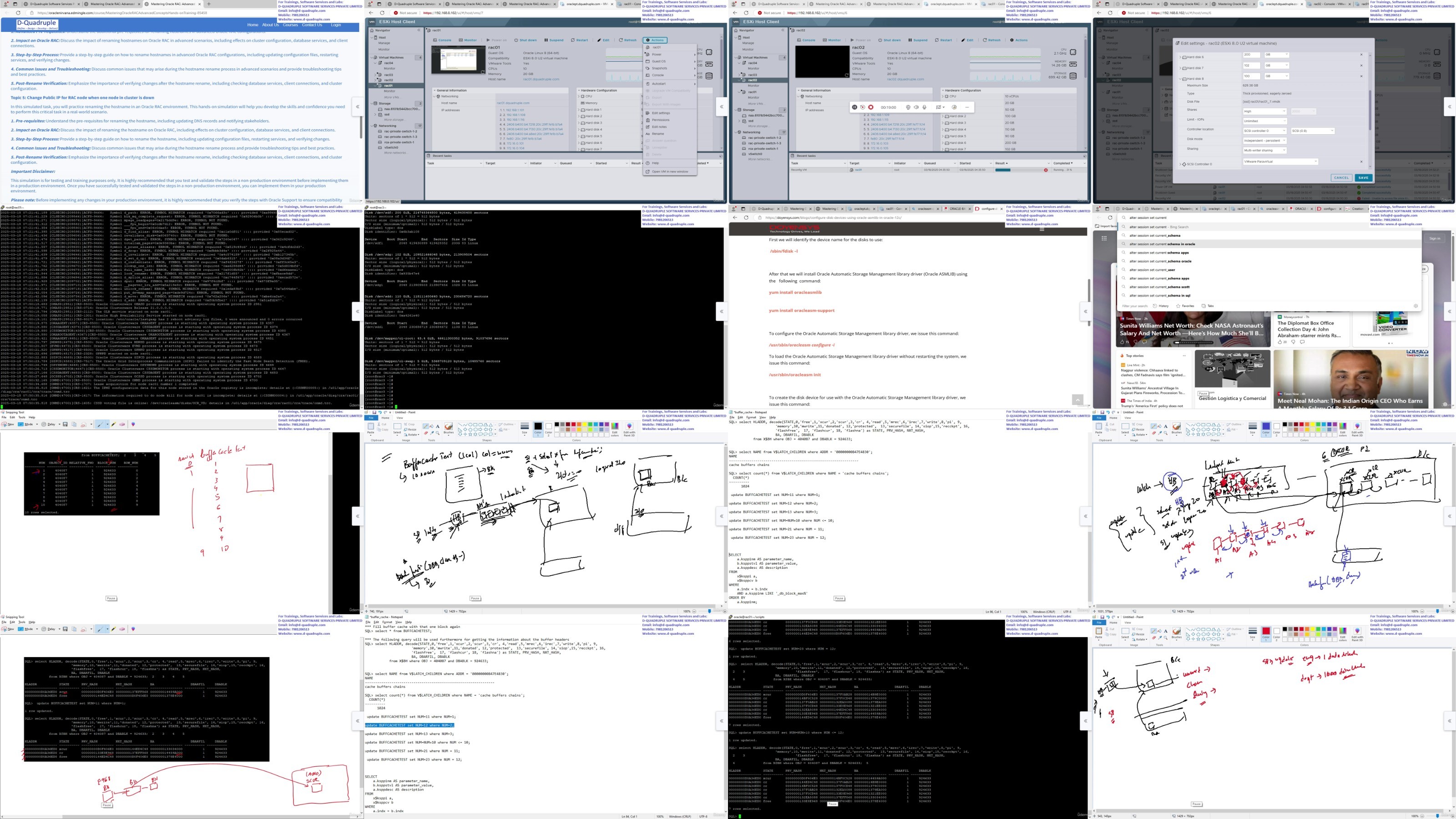This screenshot has height=819, width=1456.
Task: Click the Edit settings dialog vertical scrollbar
Action: point(1370,109)
